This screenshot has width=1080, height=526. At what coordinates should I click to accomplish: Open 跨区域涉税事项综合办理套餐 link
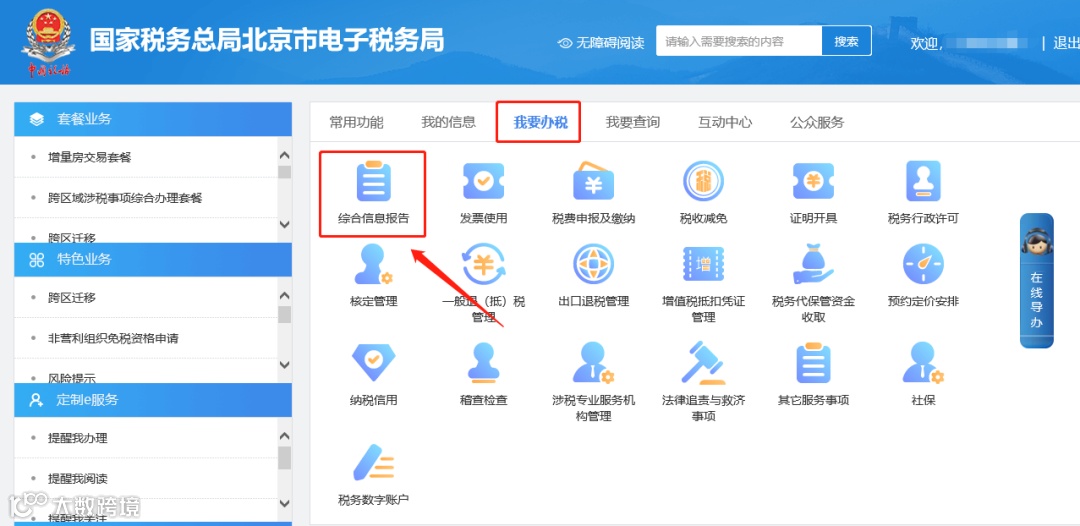tap(125, 198)
